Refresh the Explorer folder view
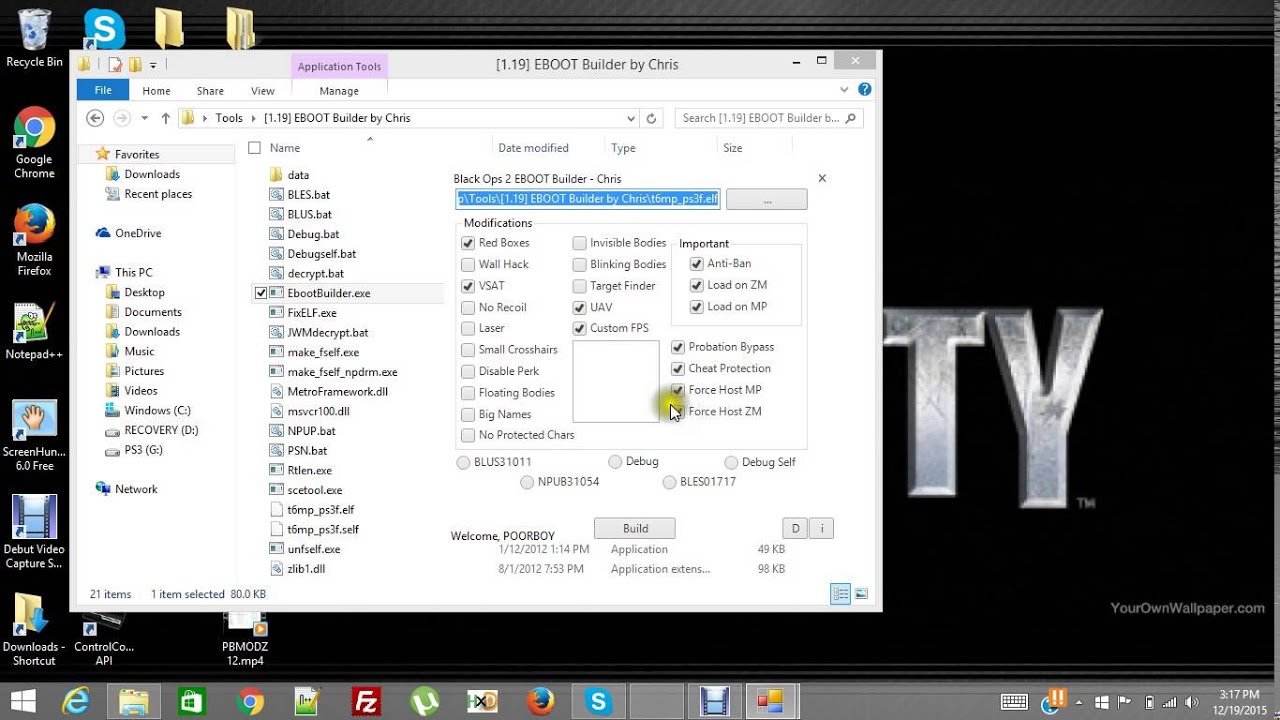The image size is (1280, 720). [x=651, y=118]
